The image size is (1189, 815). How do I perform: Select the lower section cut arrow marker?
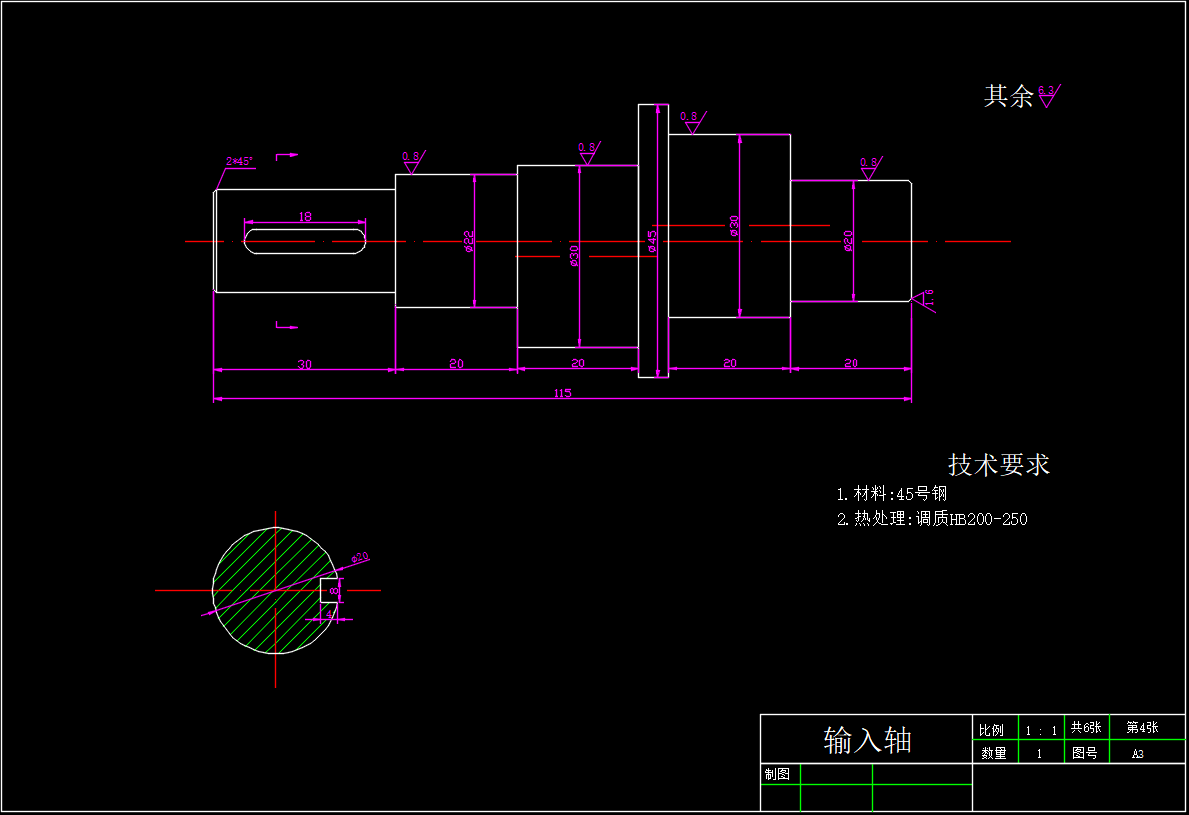click(286, 325)
